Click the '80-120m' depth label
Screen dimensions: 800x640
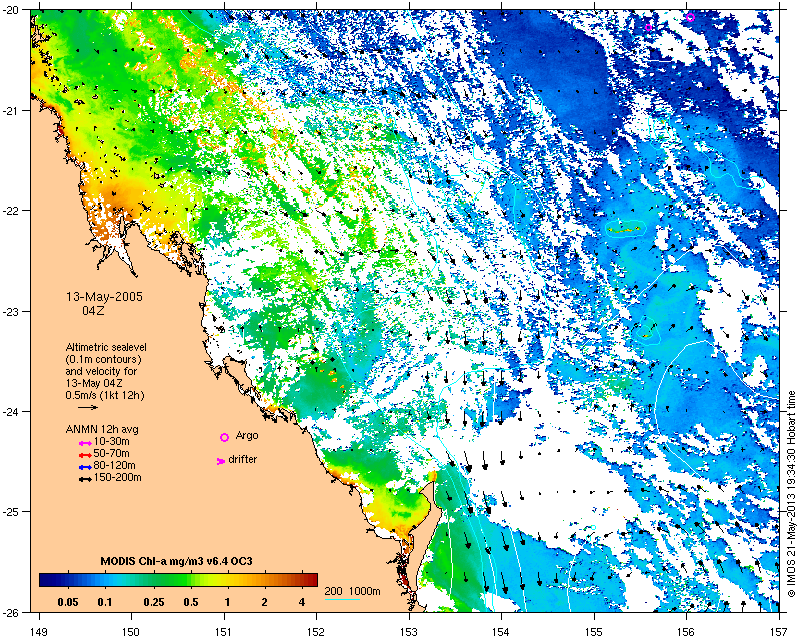[114, 465]
